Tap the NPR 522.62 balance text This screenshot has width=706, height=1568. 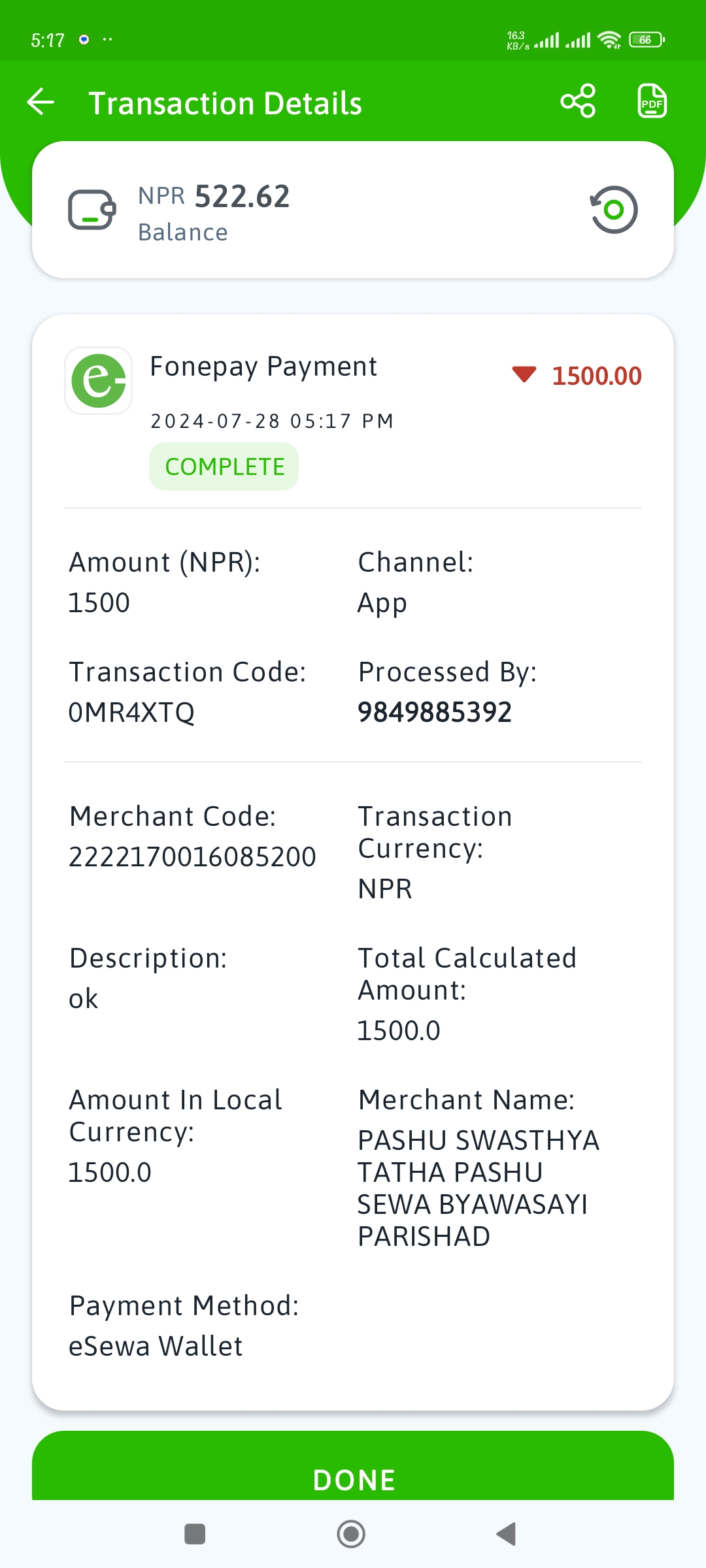[214, 196]
